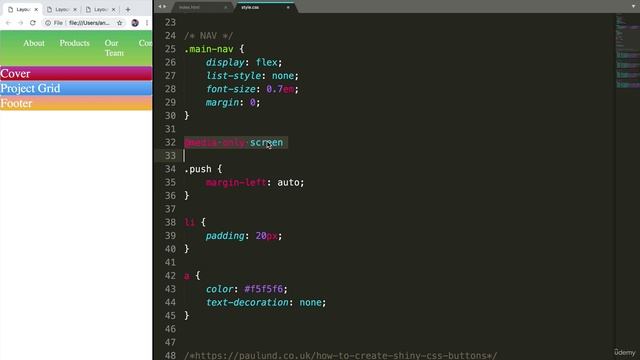The image size is (640, 360).
Task: View site information icon in address bar
Action: [x=48, y=23]
